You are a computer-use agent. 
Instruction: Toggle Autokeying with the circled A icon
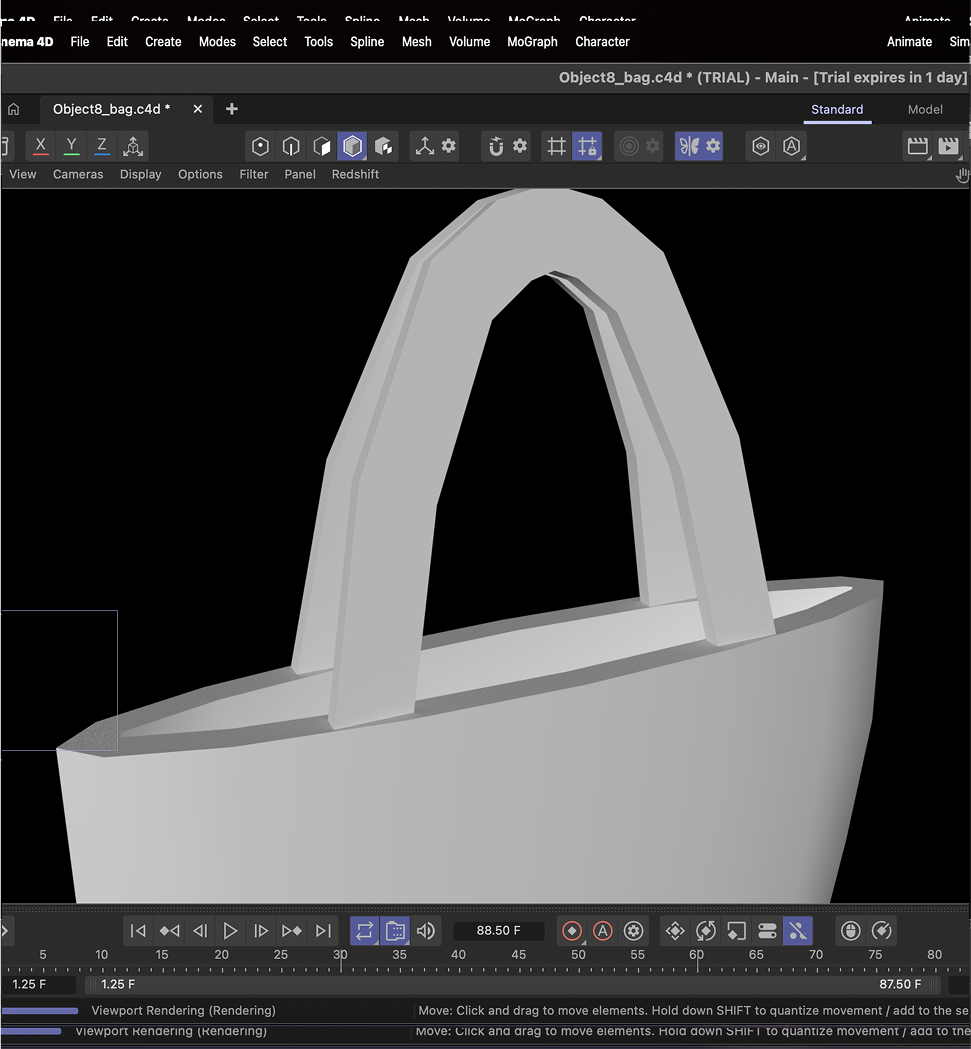[x=602, y=931]
